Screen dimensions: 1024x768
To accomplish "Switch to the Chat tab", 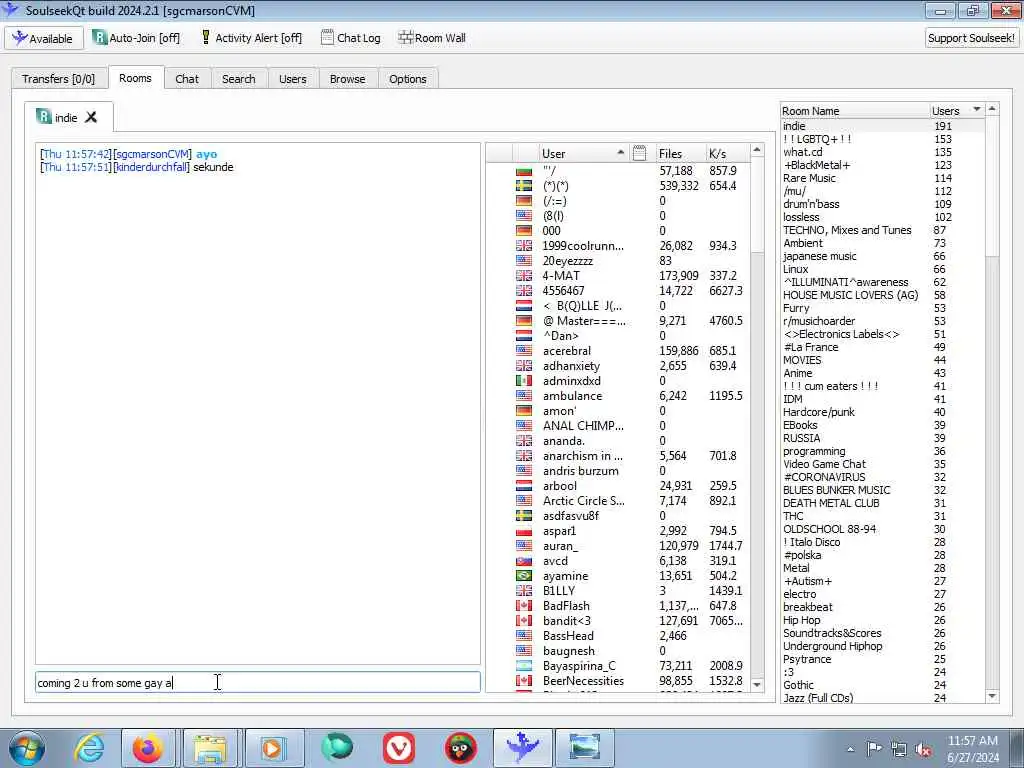I will (187, 79).
